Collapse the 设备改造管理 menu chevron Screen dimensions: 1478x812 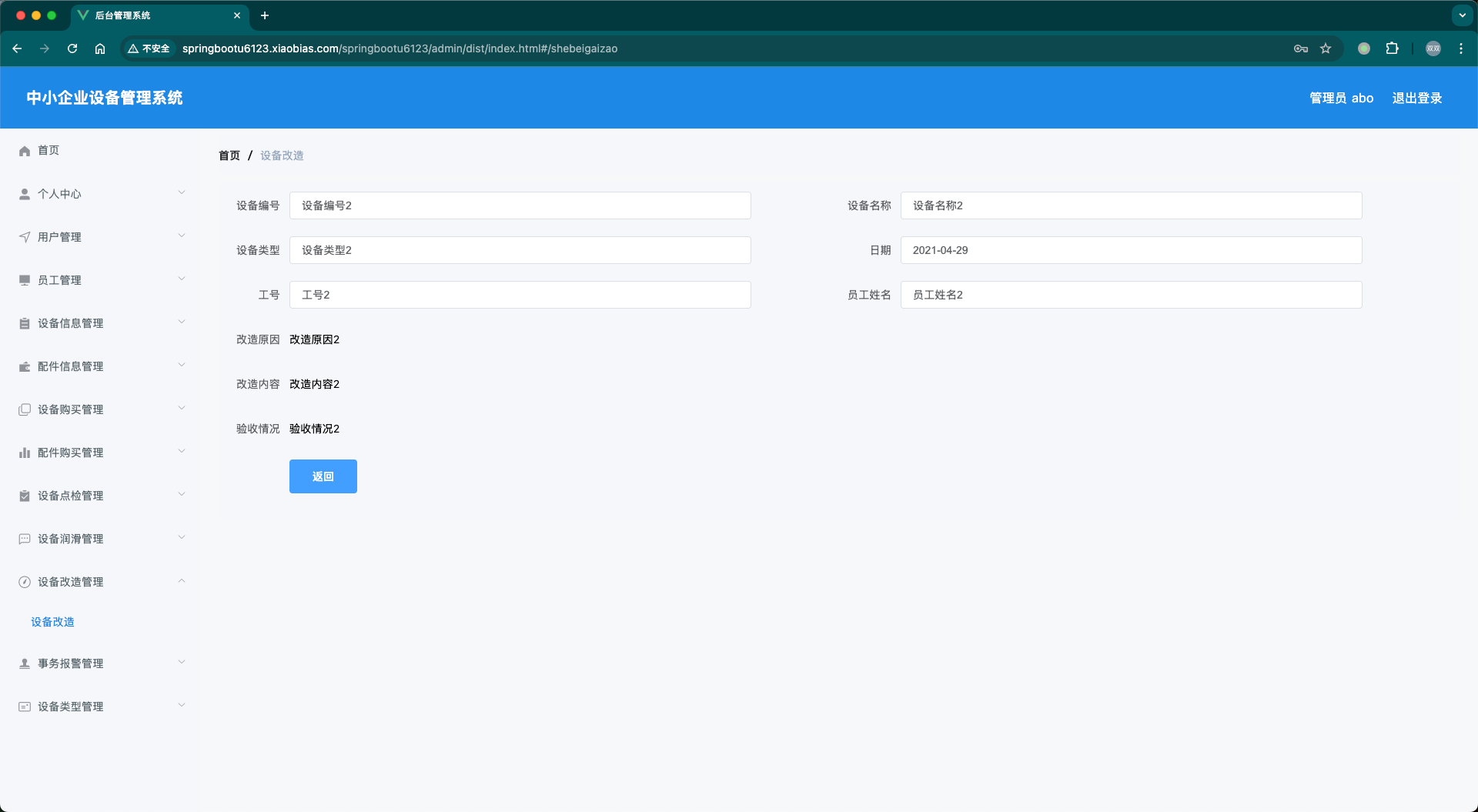pyautogui.click(x=182, y=581)
